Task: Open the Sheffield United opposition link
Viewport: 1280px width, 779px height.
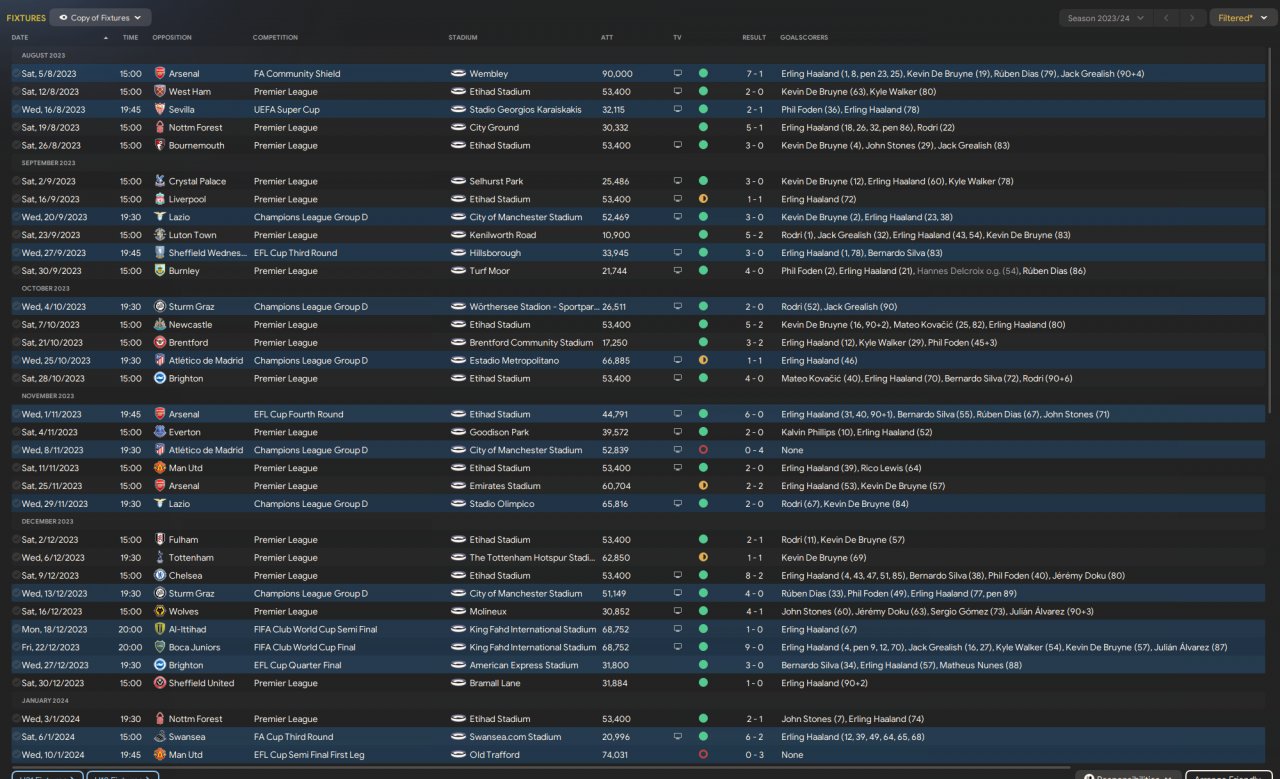Action: [201, 683]
